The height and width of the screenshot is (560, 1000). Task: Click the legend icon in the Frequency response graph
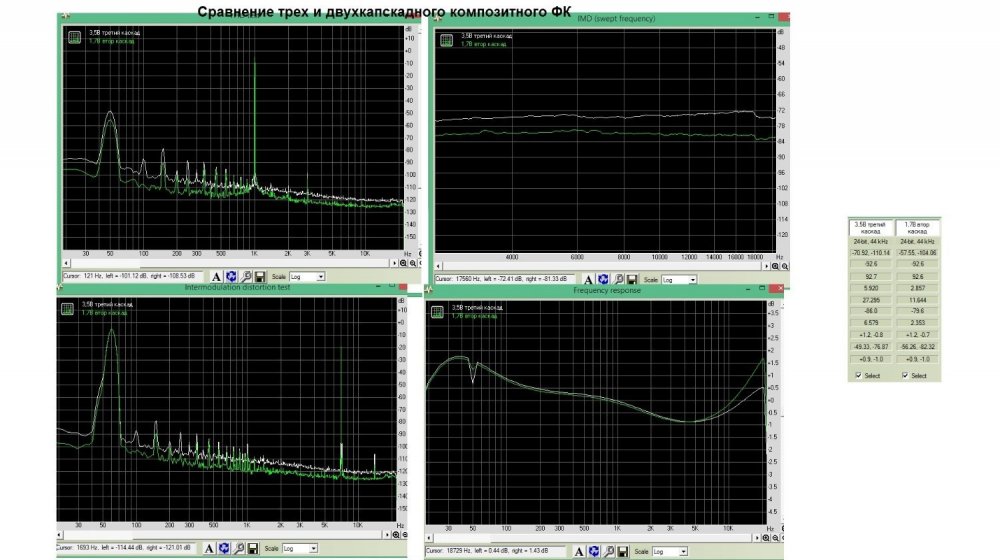coord(438,312)
